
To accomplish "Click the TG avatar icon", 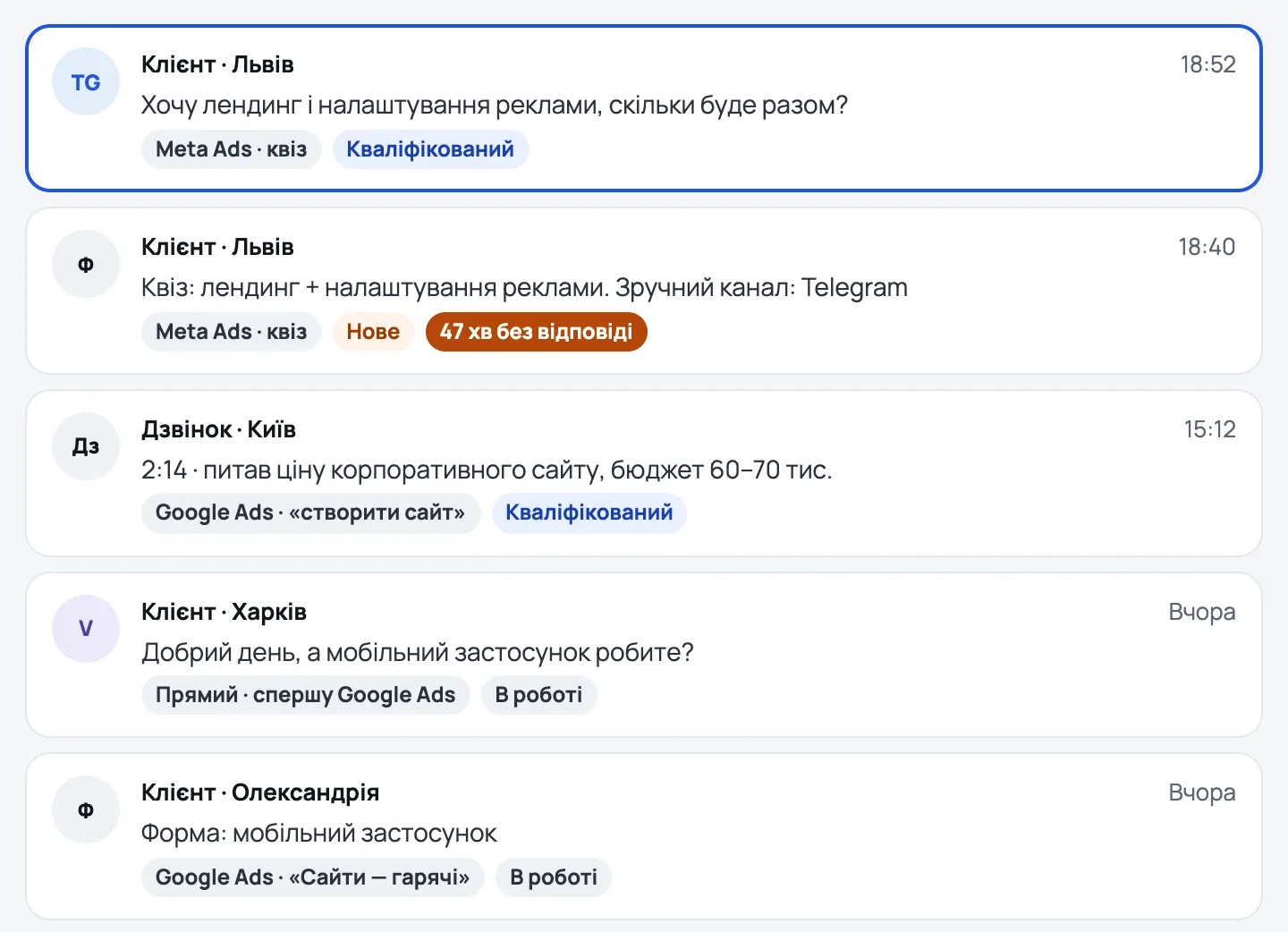I will pyautogui.click(x=86, y=82).
